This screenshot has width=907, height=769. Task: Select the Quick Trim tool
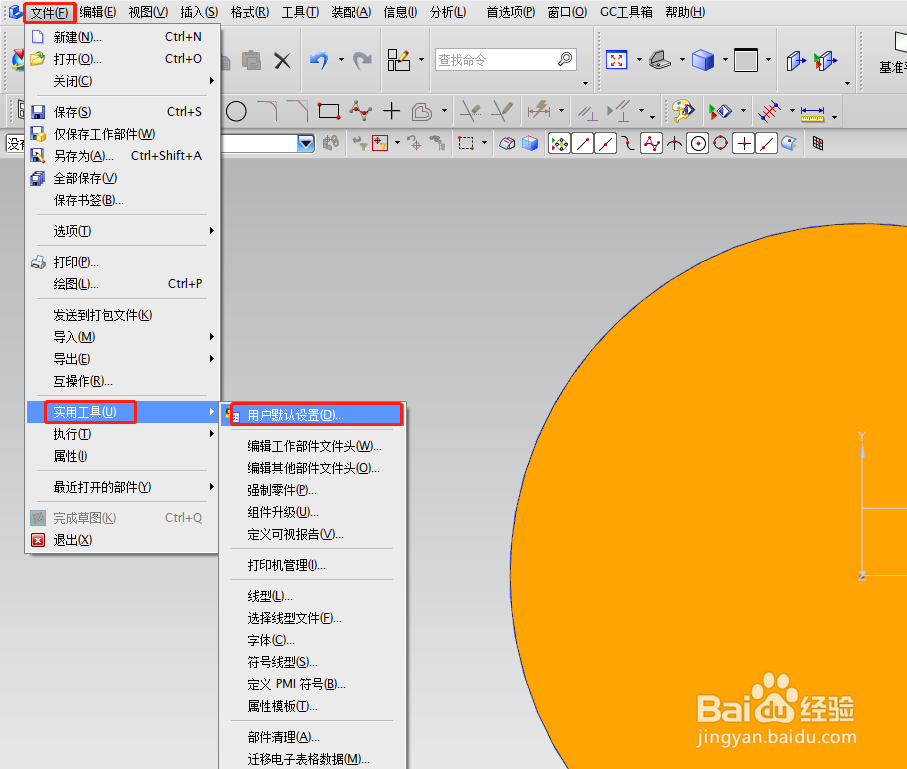tap(470, 111)
